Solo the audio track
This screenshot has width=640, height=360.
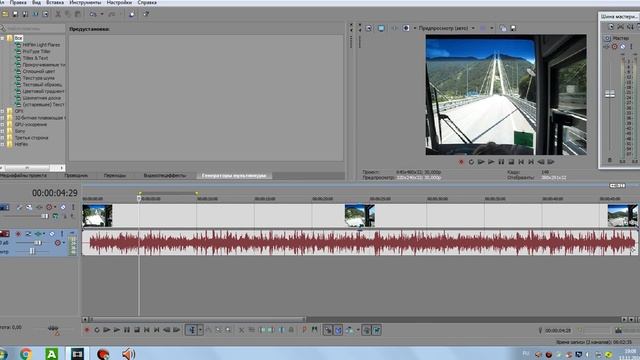point(62,234)
